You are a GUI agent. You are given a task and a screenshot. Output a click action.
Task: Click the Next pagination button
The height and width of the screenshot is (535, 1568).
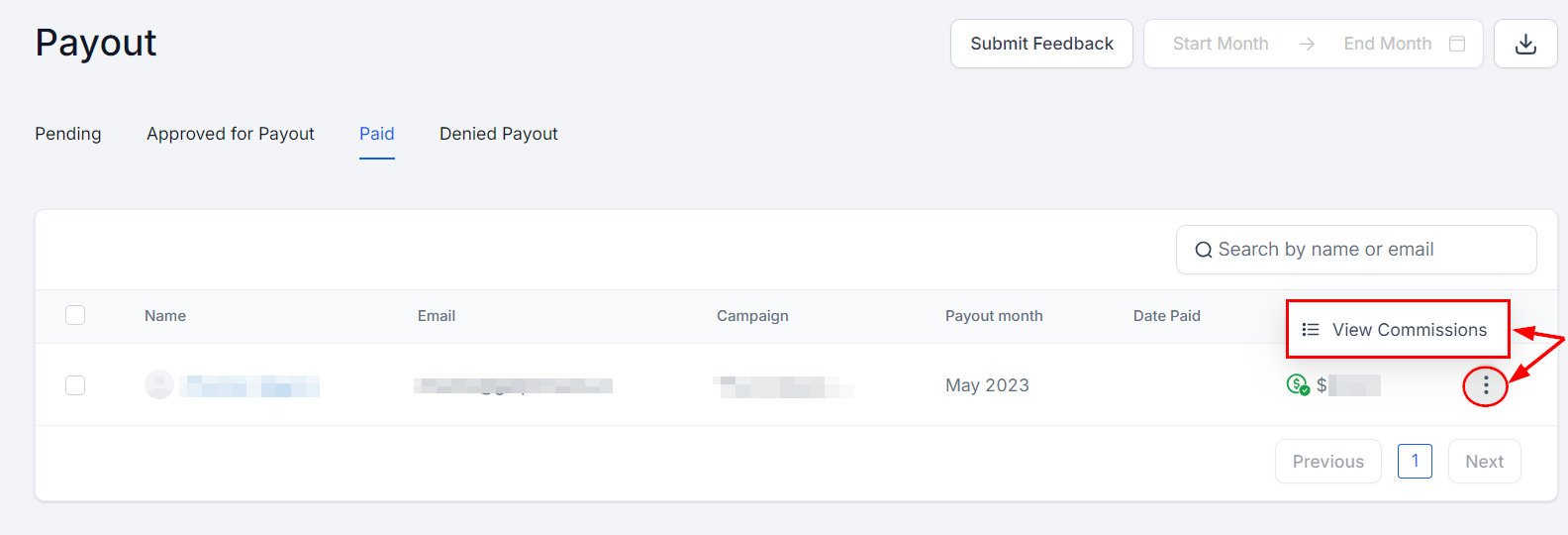coord(1484,462)
